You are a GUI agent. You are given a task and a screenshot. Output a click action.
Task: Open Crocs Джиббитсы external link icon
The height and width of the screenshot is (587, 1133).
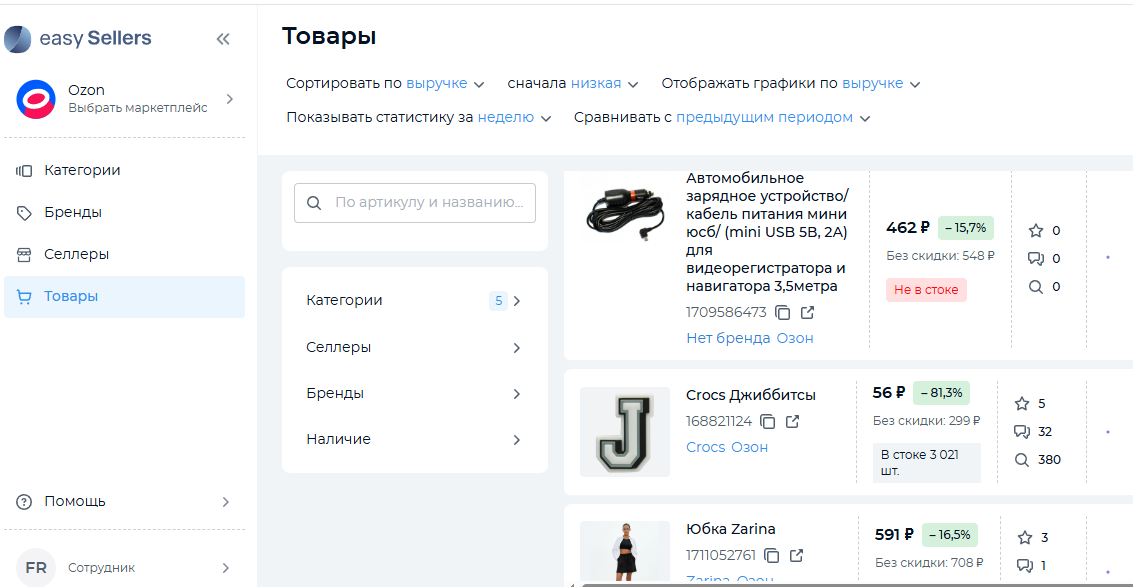[x=793, y=422]
